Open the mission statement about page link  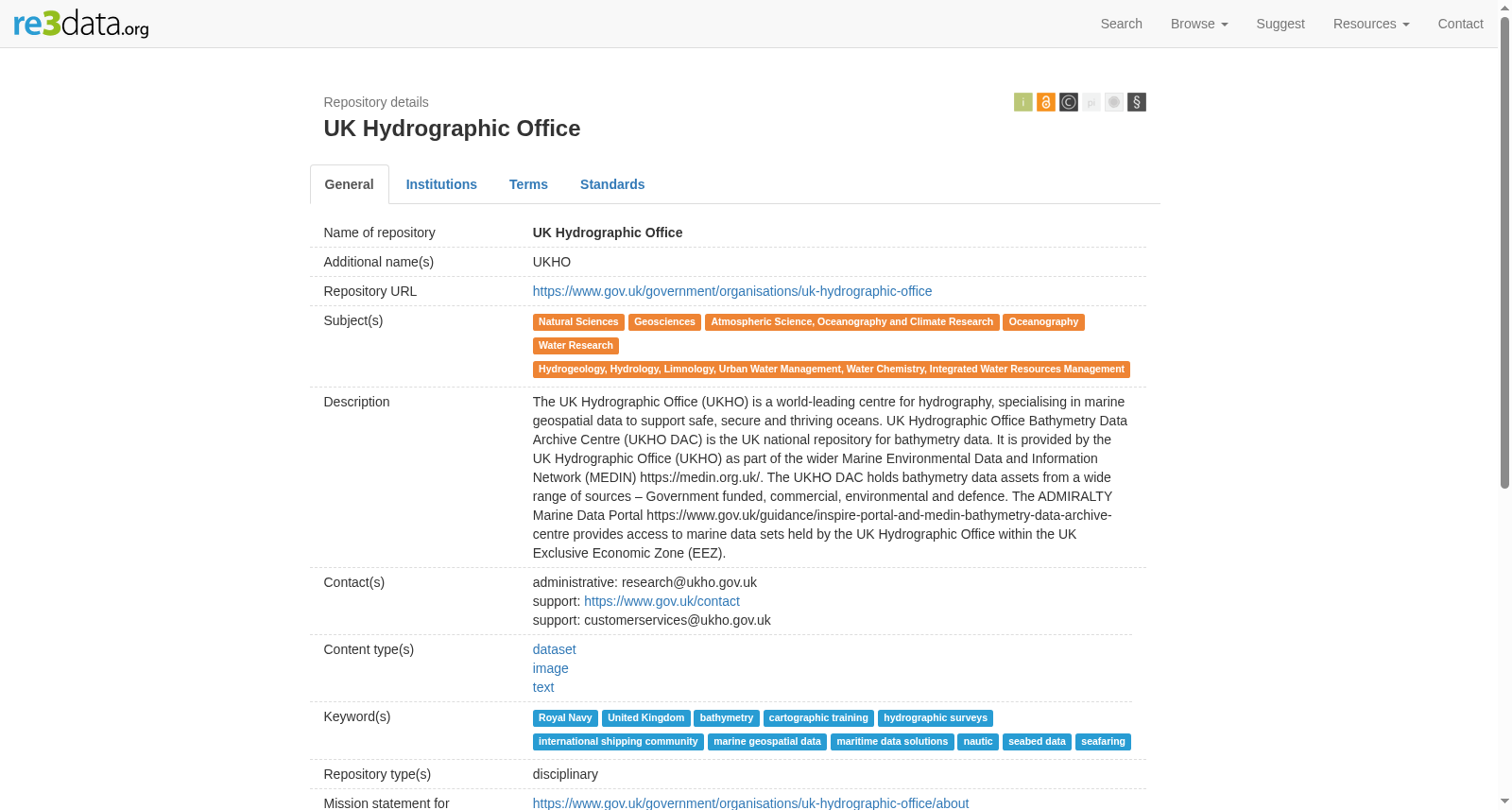[x=750, y=802]
